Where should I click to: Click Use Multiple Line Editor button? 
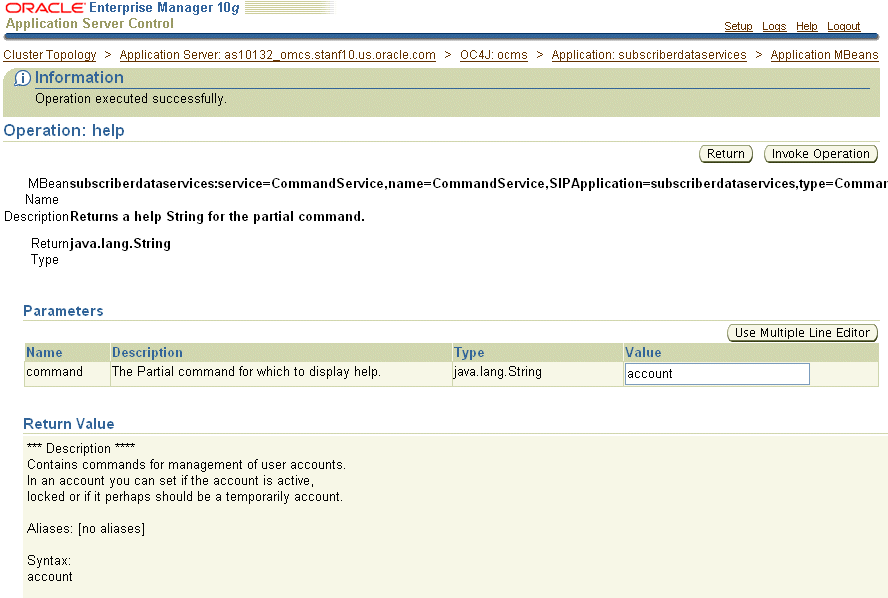[802, 333]
